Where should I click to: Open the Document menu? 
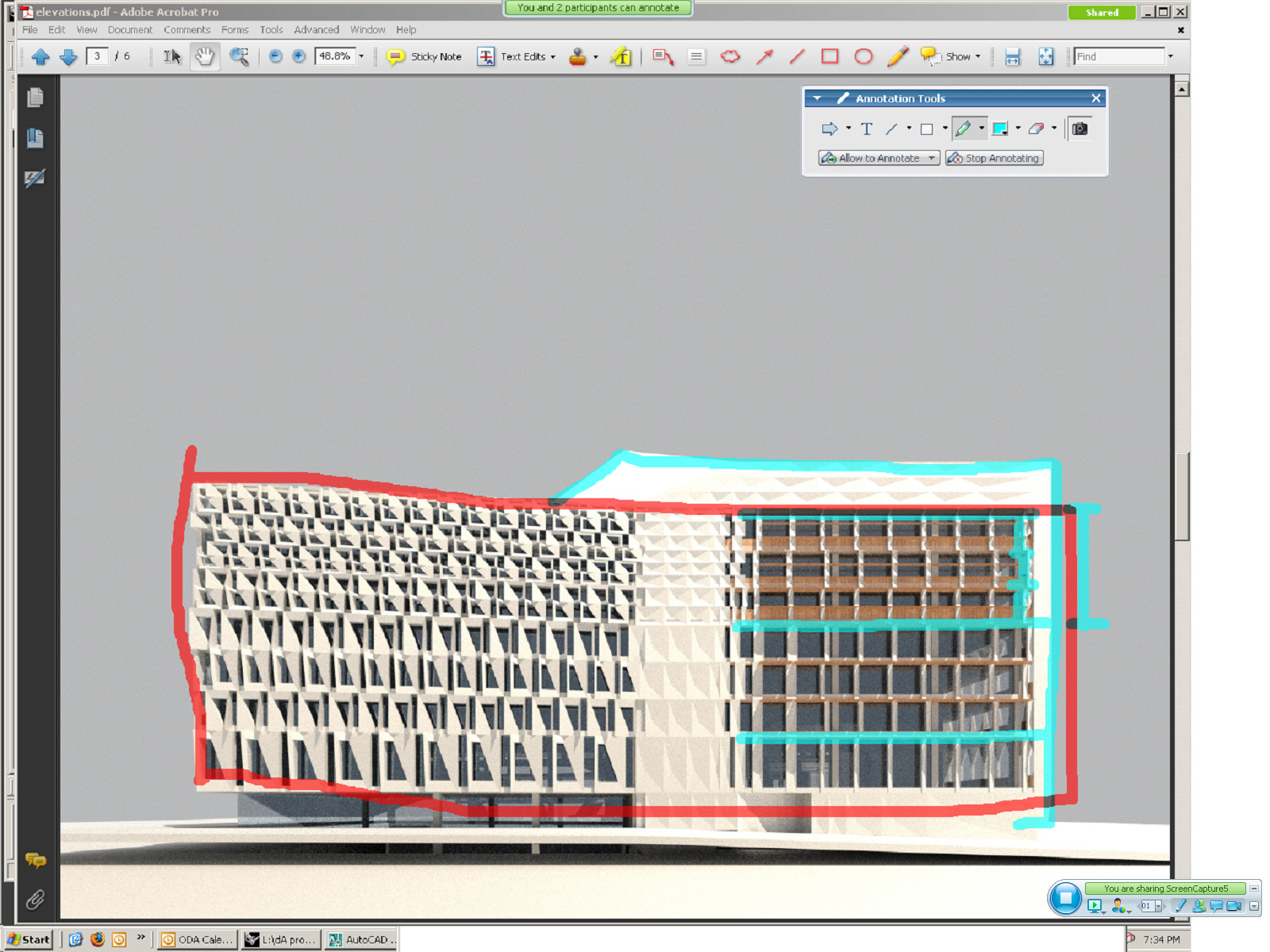(130, 30)
